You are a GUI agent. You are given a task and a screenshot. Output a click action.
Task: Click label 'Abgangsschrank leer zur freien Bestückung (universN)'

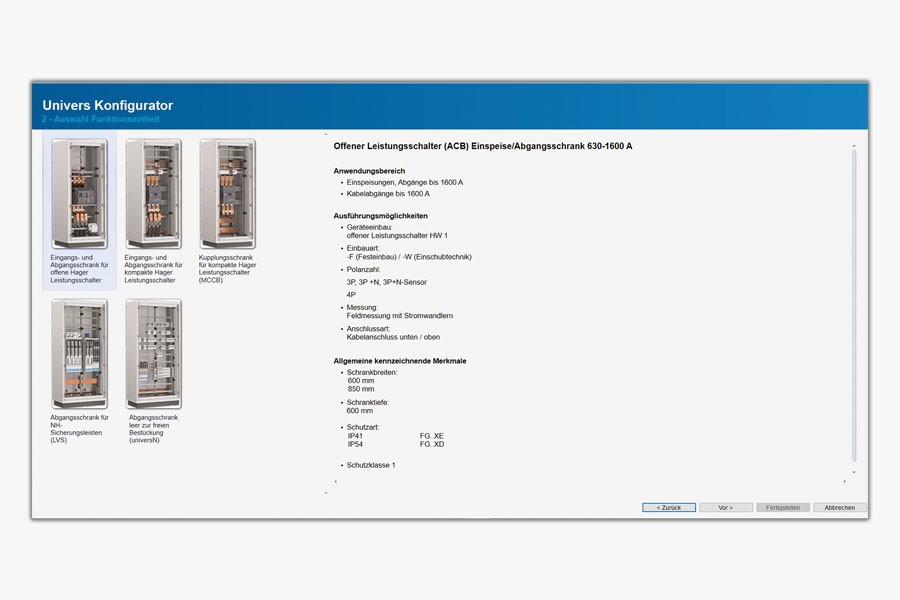click(x=153, y=429)
